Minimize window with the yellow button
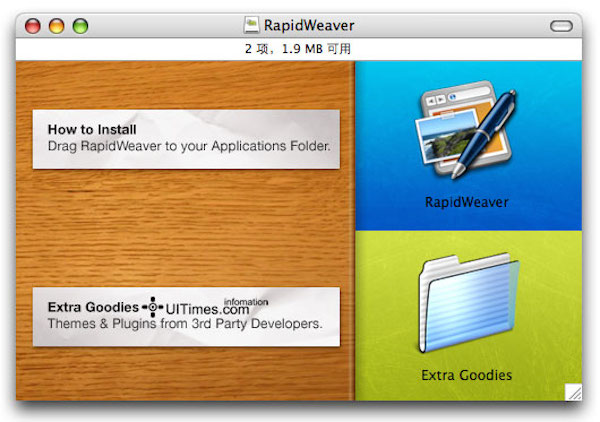 click(57, 26)
